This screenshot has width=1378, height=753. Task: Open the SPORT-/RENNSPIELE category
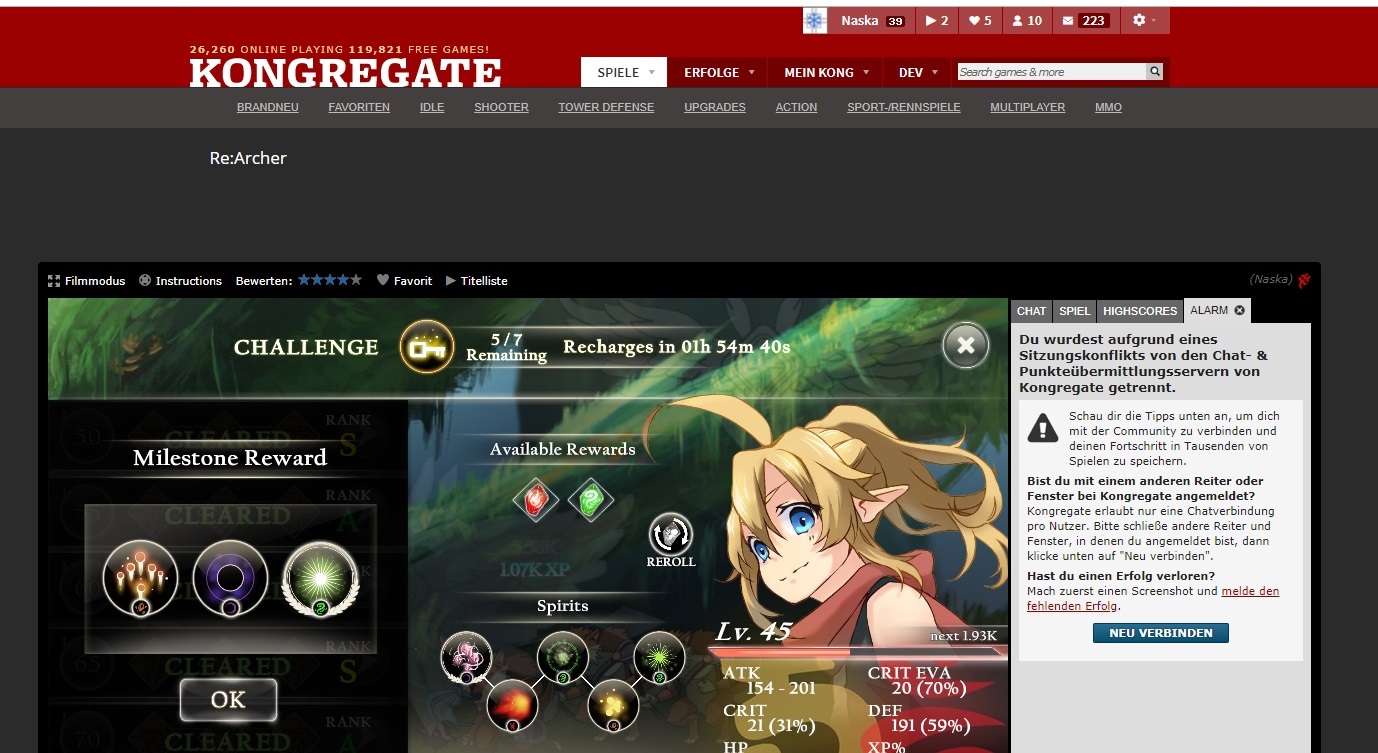pyautogui.click(x=904, y=107)
